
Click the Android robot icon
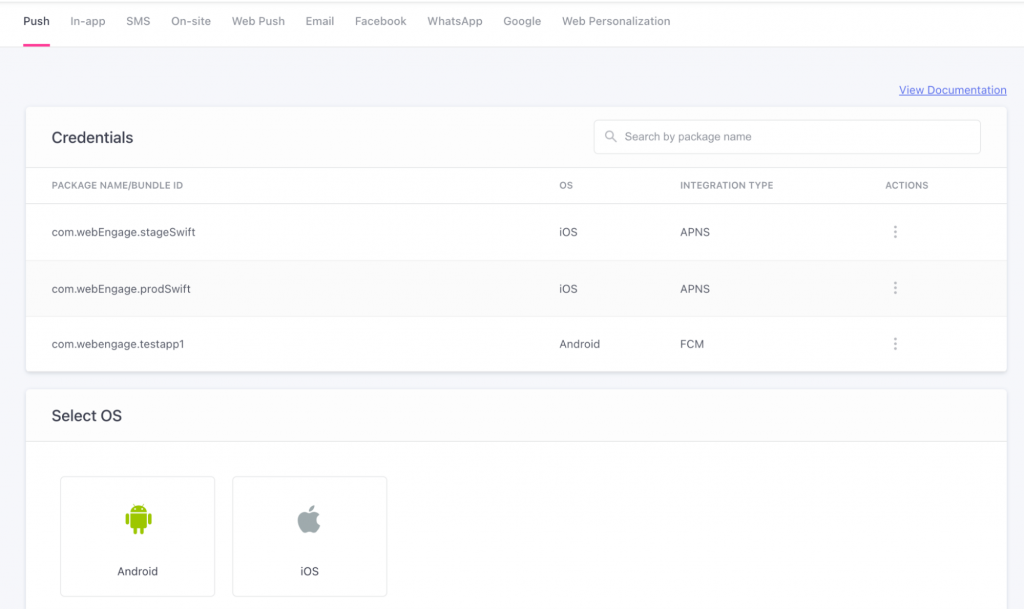click(138, 519)
